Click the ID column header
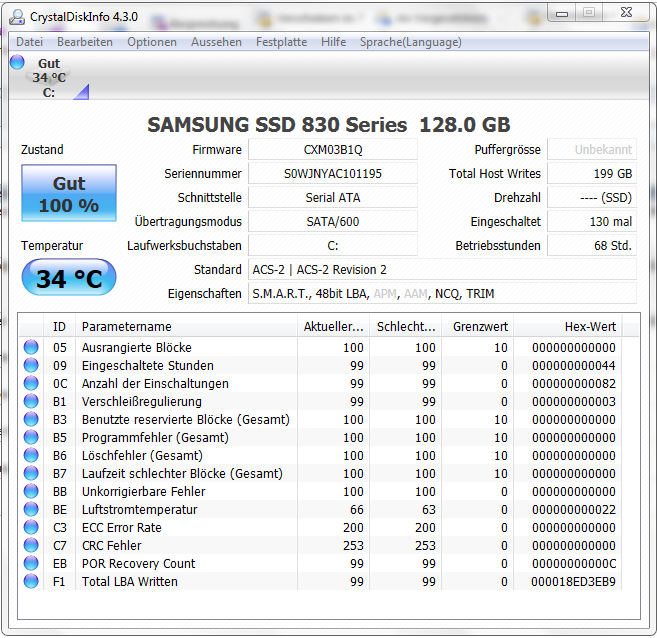 [59, 326]
